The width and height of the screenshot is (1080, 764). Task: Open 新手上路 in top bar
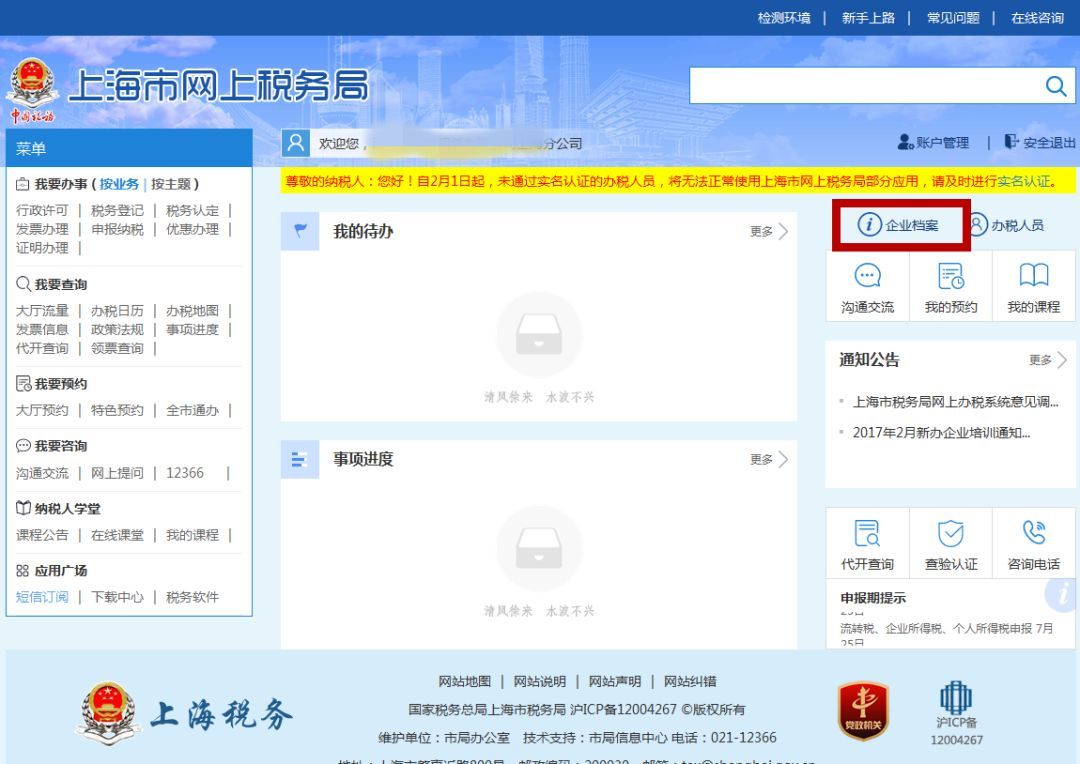[x=868, y=18]
